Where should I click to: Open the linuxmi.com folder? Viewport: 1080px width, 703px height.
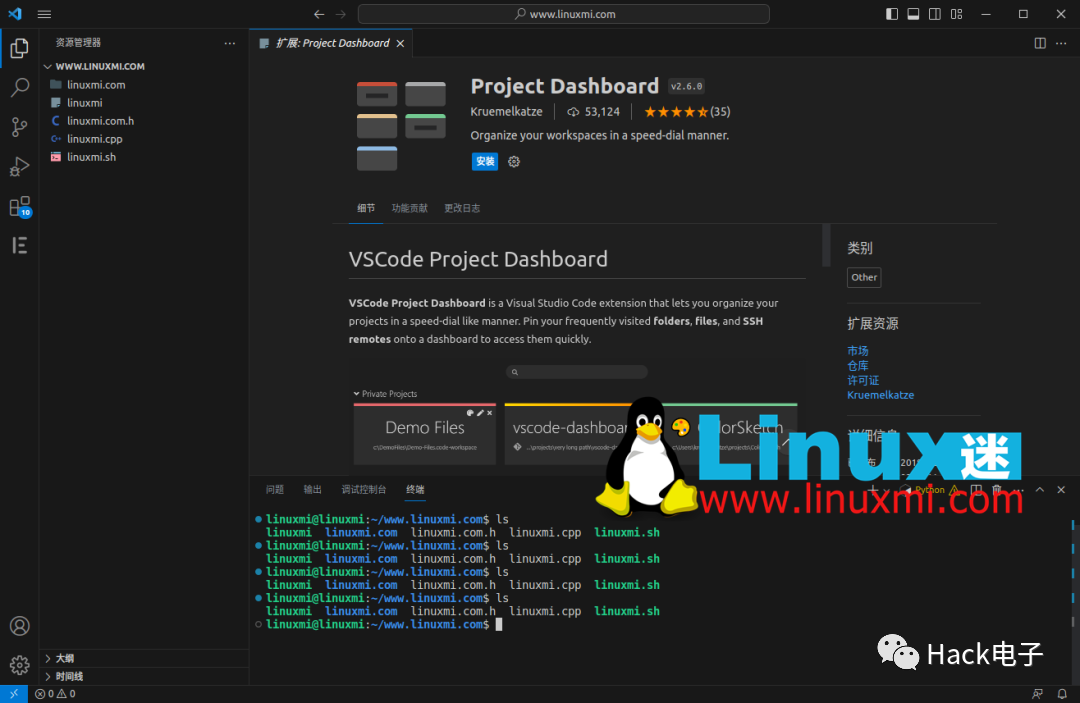(145, 85)
